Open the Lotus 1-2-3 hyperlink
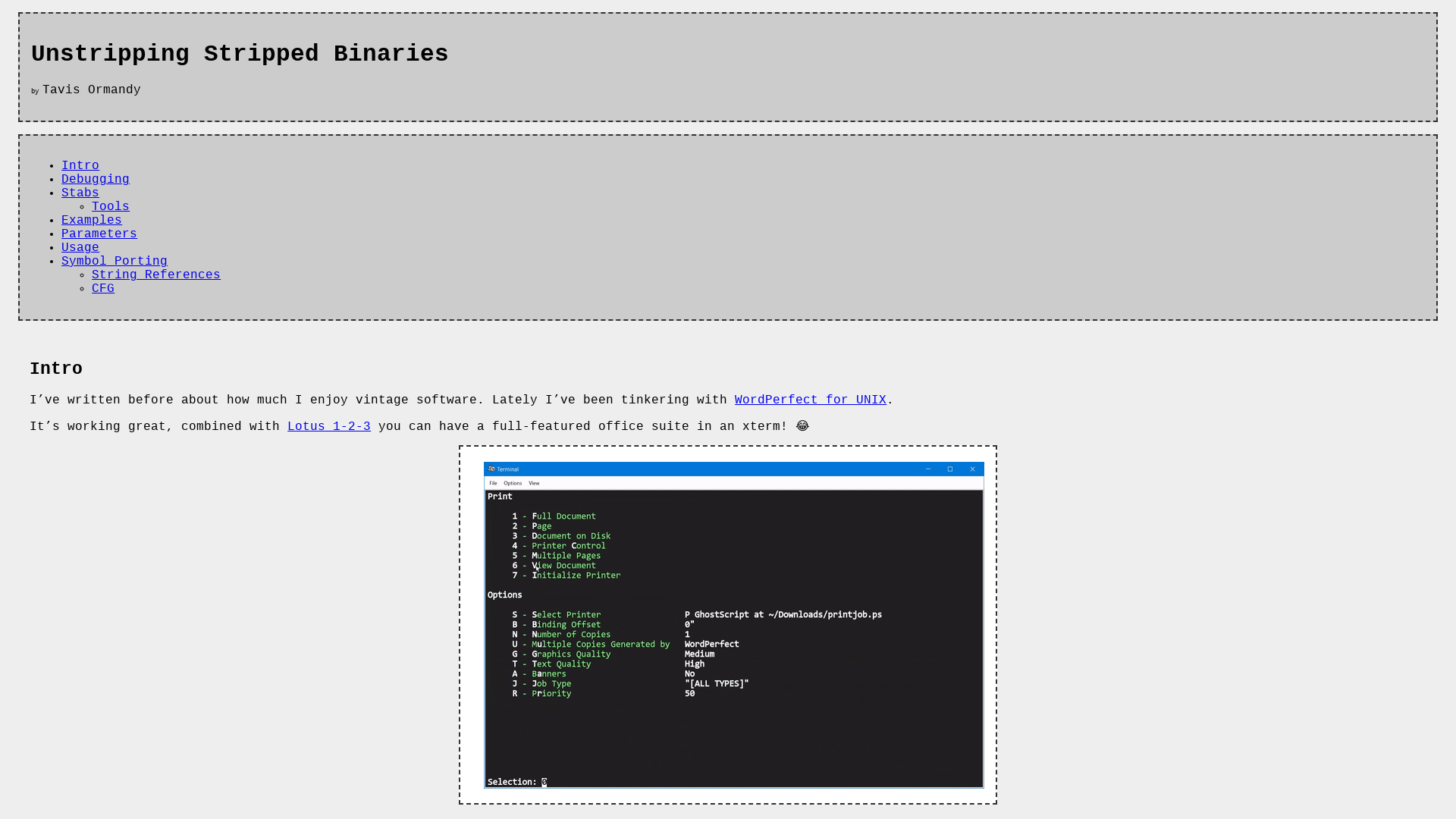Viewport: 1456px width, 819px height. click(328, 426)
